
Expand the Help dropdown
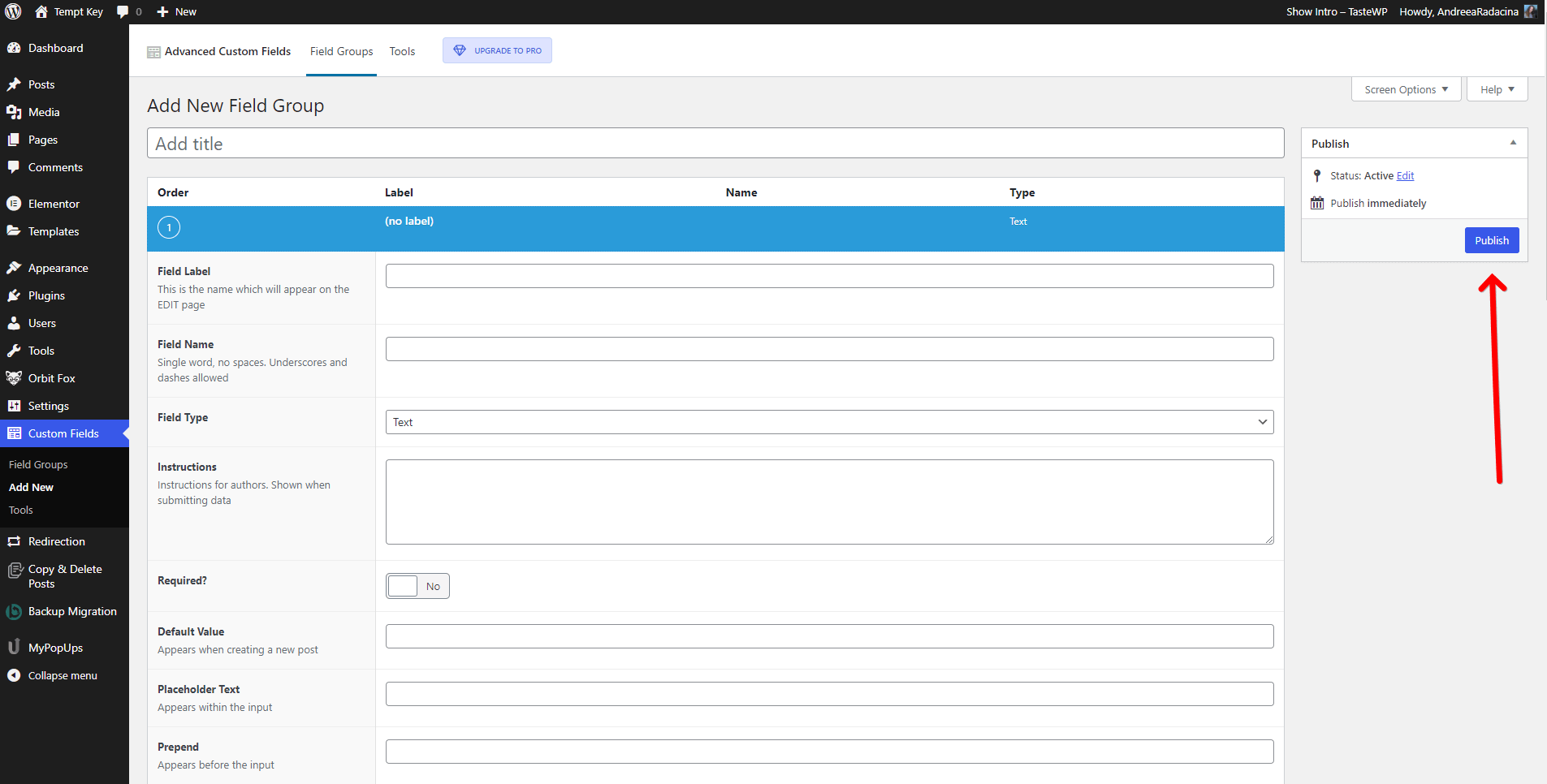(1497, 89)
